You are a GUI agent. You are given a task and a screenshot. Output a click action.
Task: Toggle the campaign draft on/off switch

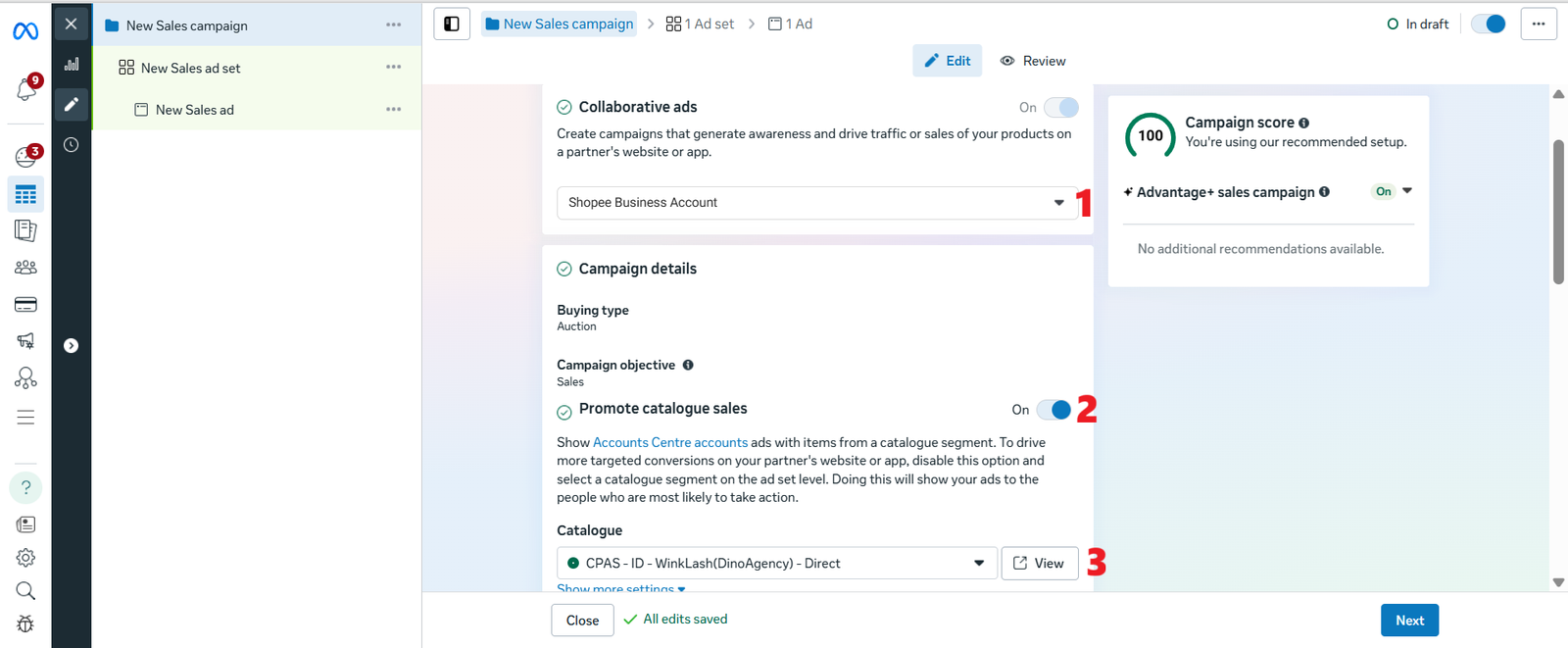pyautogui.click(x=1489, y=24)
